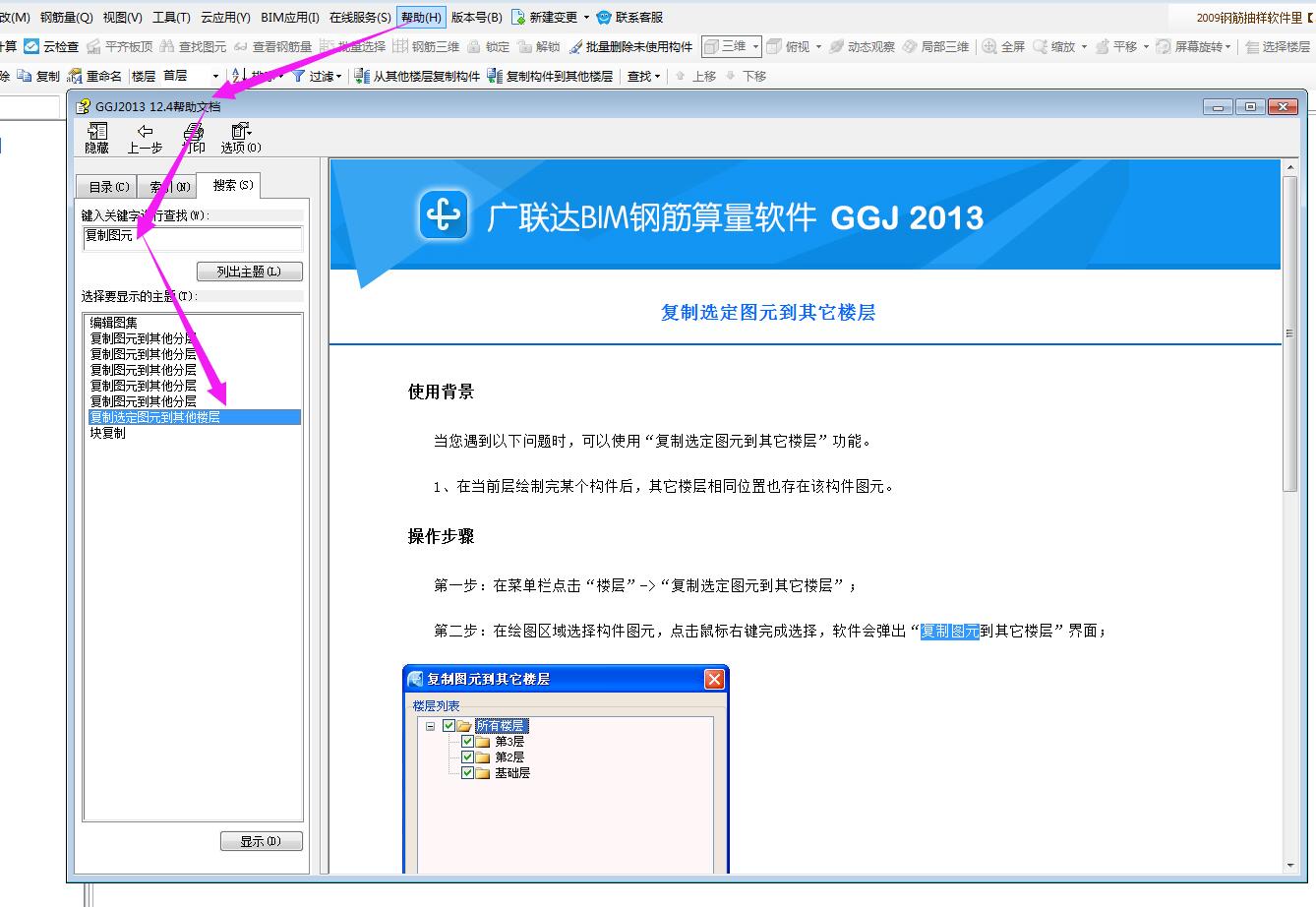Click the 局部三维 toolbar icon
Image resolution: width=1316 pixels, height=907 pixels.
coord(910,46)
